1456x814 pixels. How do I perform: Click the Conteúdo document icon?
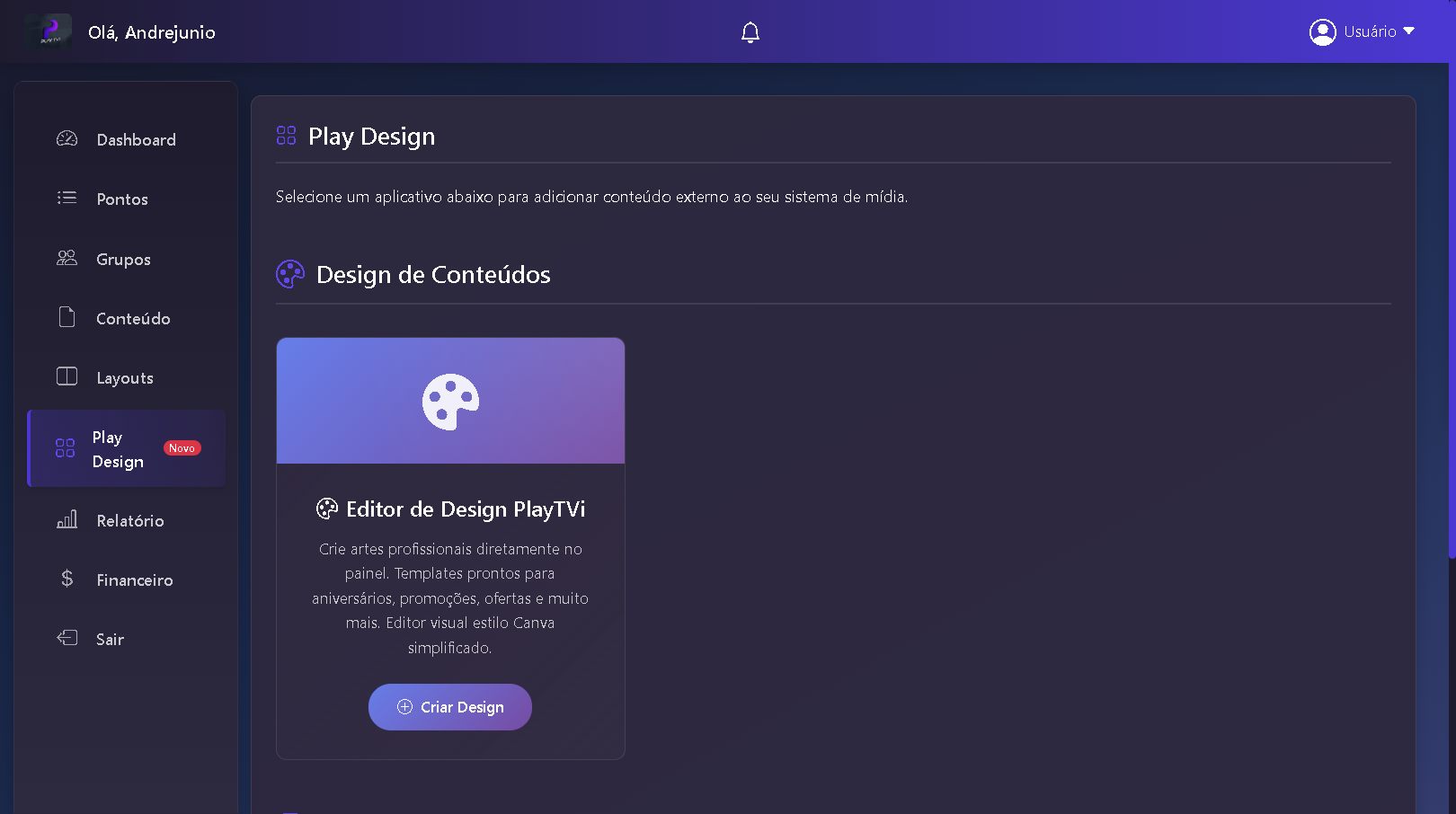pos(67,317)
